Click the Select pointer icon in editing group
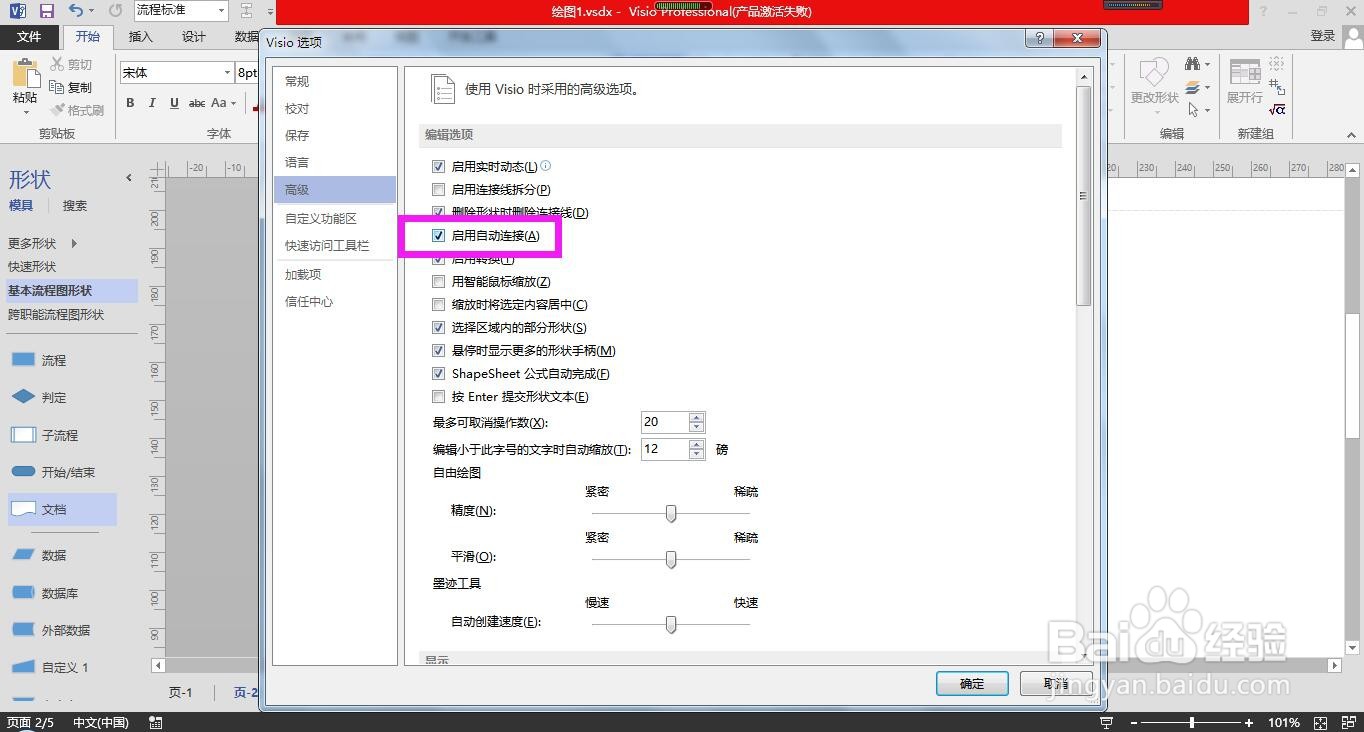 pyautogui.click(x=1192, y=110)
